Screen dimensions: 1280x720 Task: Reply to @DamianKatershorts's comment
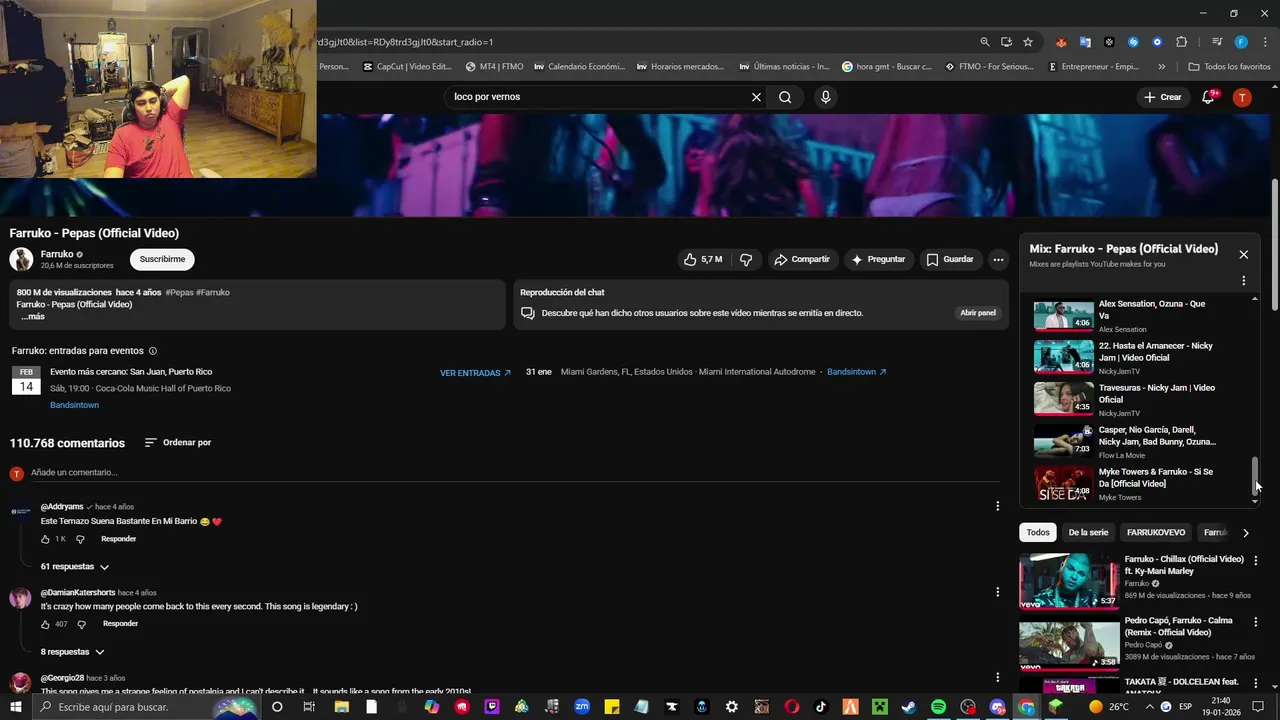click(120, 624)
